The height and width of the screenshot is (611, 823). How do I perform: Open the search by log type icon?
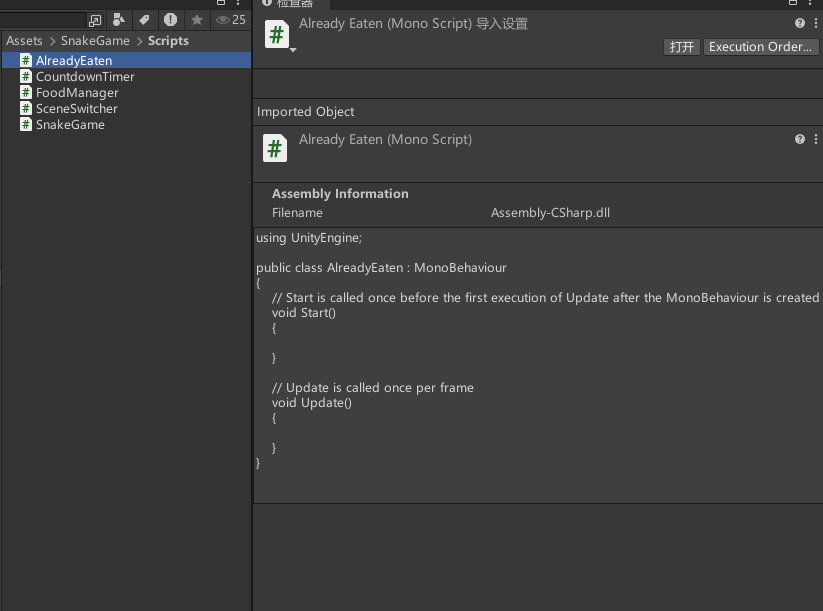170,20
